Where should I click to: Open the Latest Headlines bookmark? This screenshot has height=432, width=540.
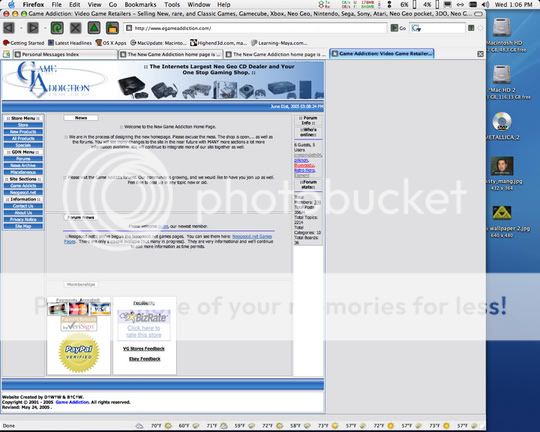tap(70, 43)
